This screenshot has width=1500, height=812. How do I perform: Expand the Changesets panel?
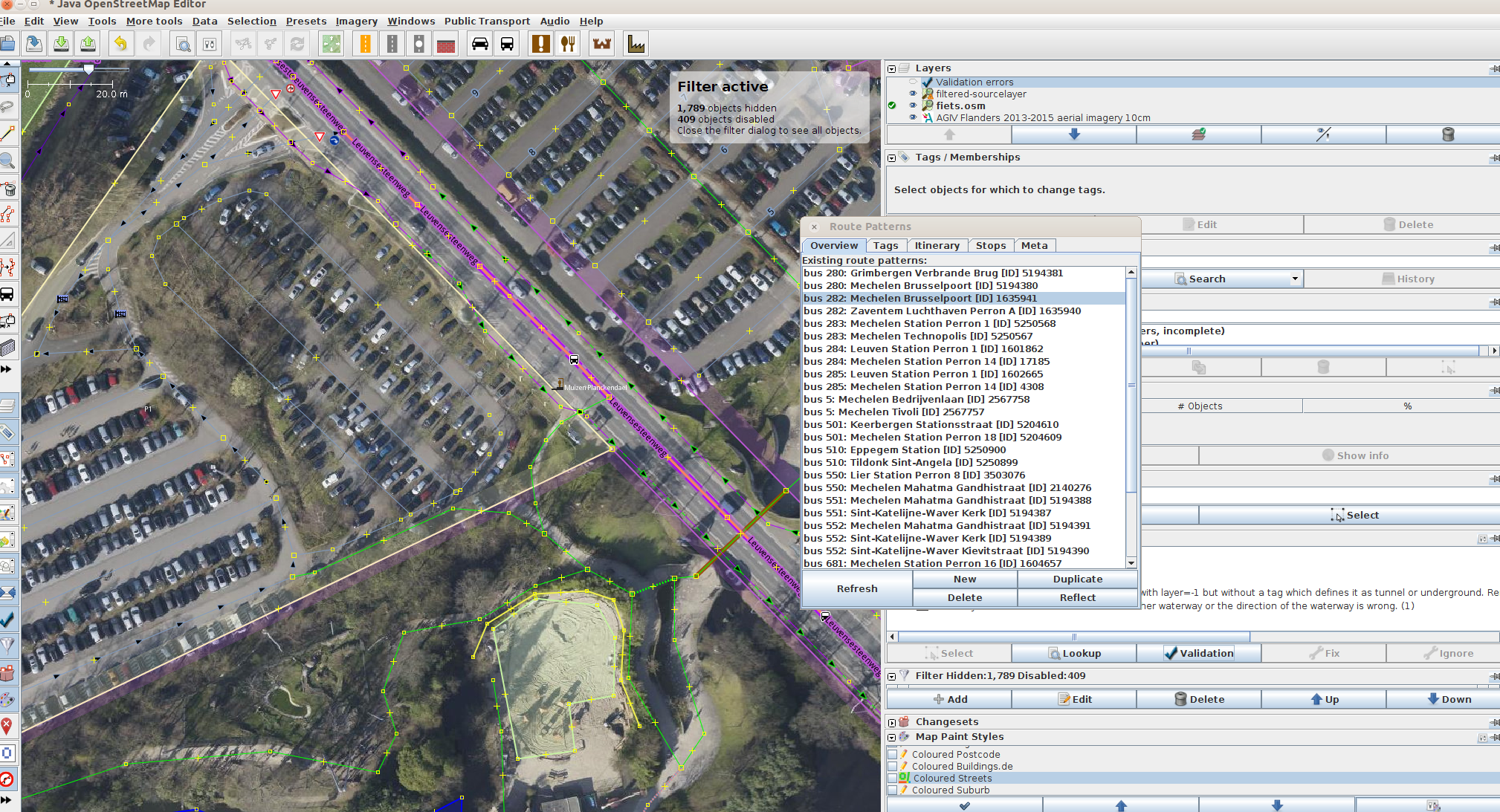pyautogui.click(x=892, y=722)
